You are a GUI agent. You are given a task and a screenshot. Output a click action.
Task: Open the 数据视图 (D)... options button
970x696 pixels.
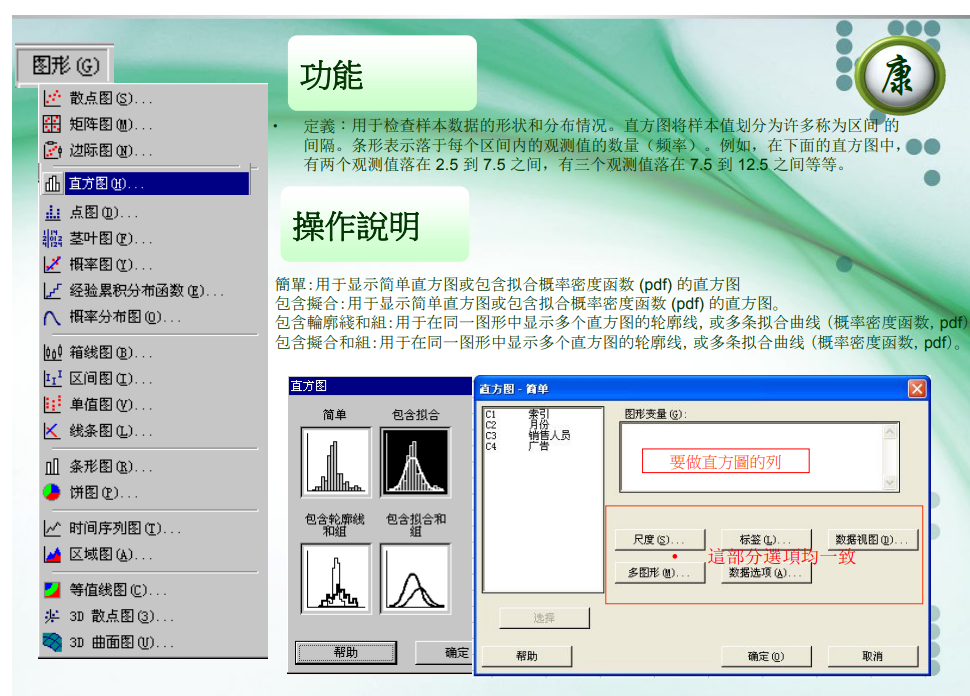(x=872, y=540)
